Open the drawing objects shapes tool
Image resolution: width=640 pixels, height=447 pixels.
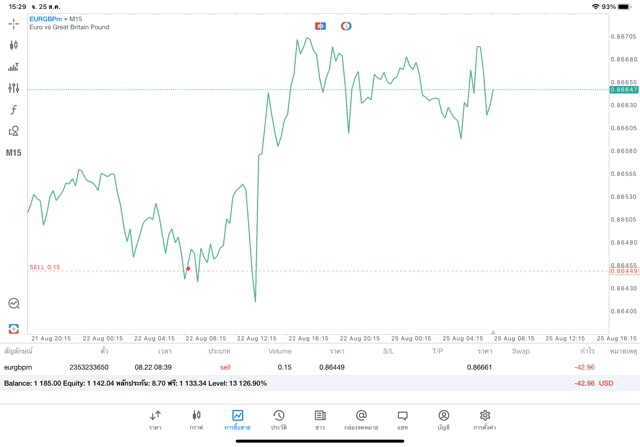14,131
